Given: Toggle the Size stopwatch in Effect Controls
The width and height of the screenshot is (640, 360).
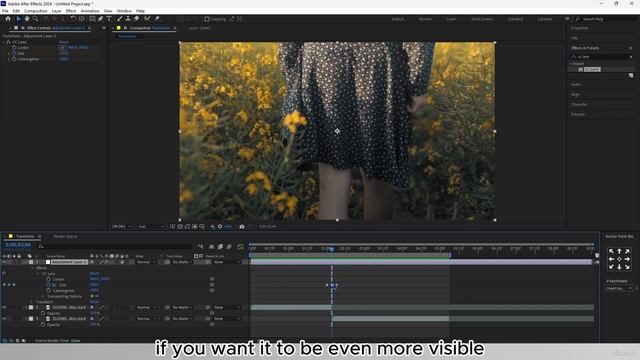Looking at the screenshot, I should tap(14, 53).
